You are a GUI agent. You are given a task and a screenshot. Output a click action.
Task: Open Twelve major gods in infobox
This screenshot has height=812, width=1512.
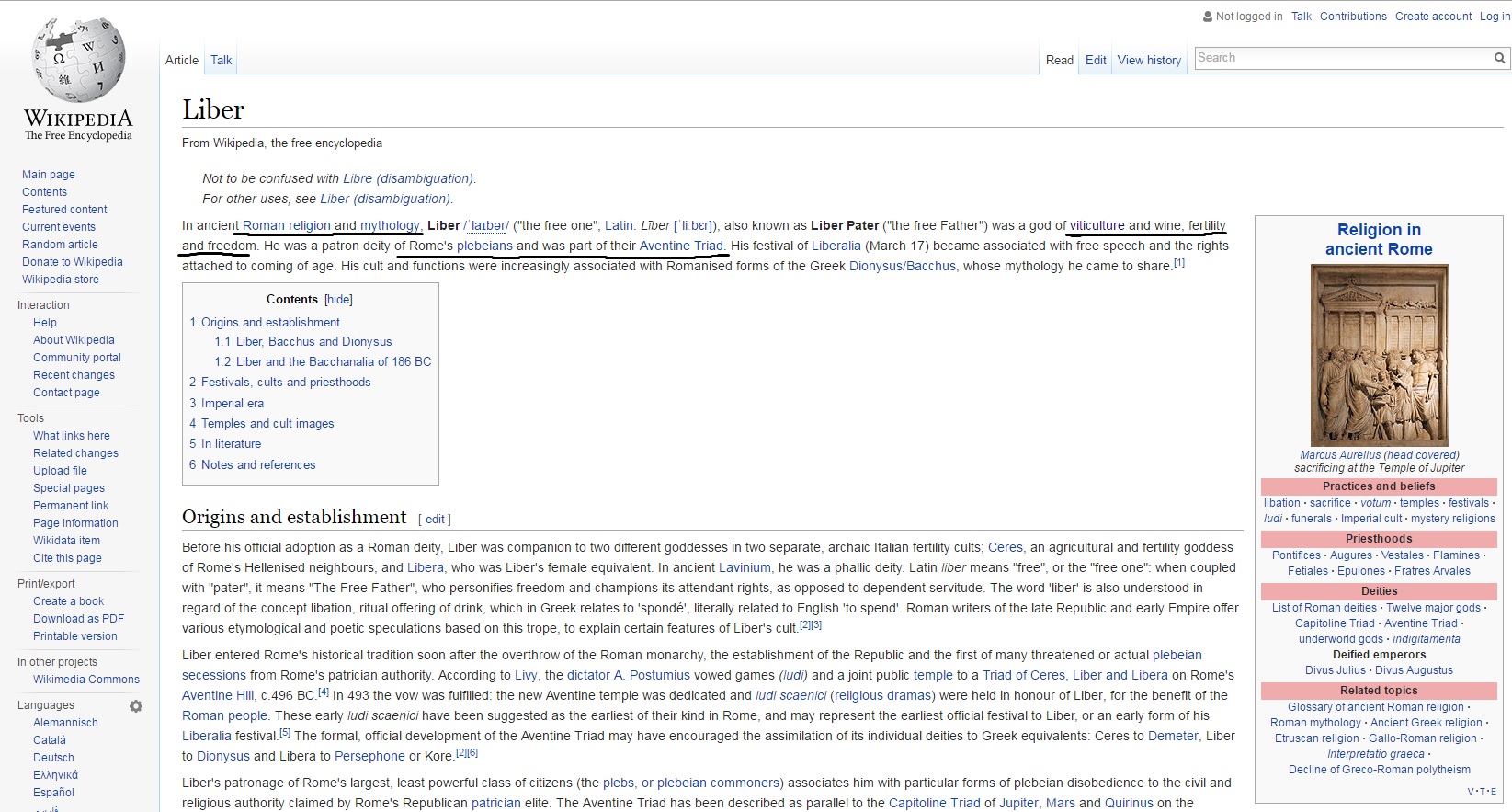(1433, 608)
